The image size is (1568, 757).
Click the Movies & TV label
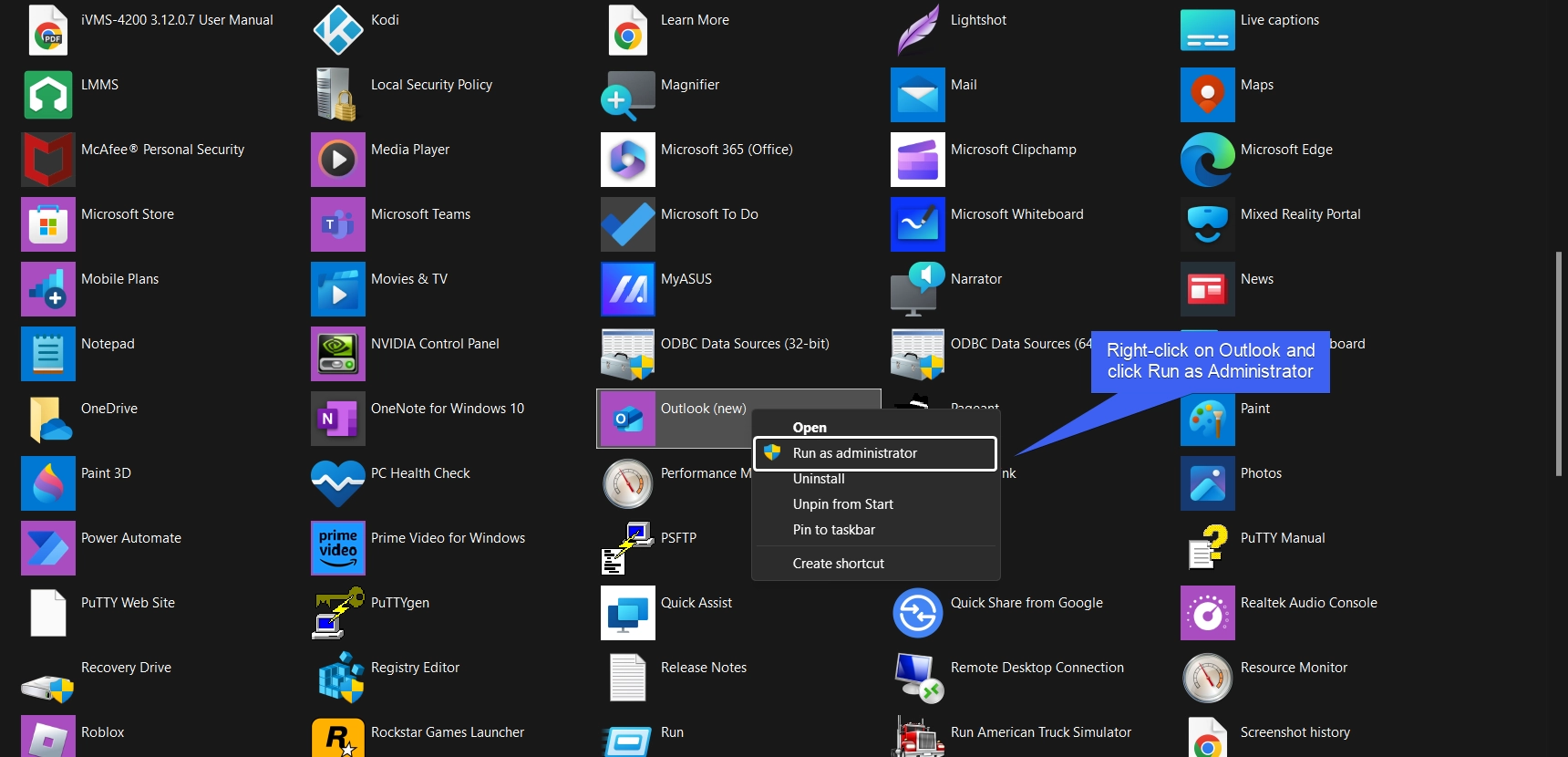[409, 279]
